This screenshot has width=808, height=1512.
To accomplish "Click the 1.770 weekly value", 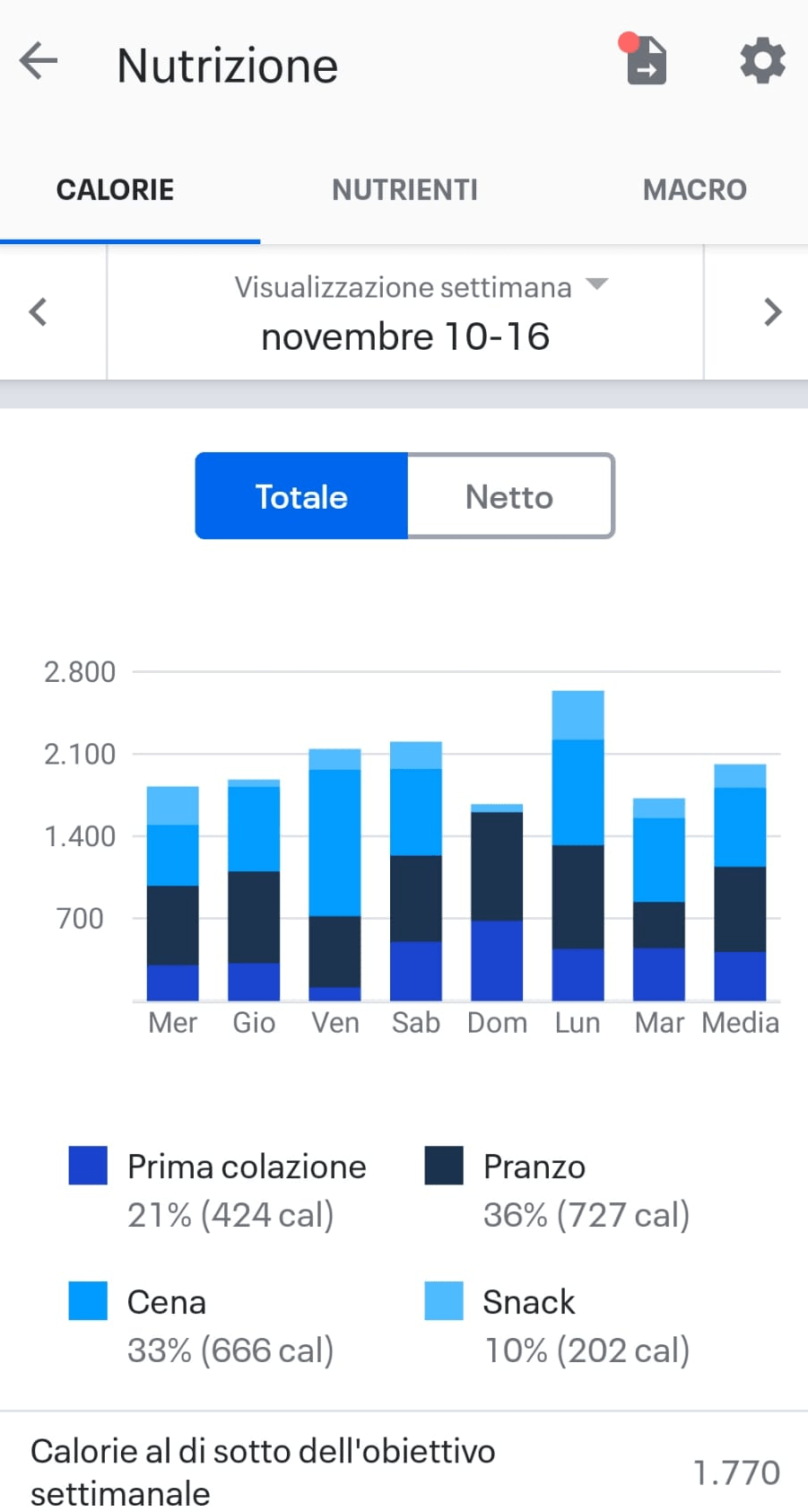I will [x=737, y=1473].
